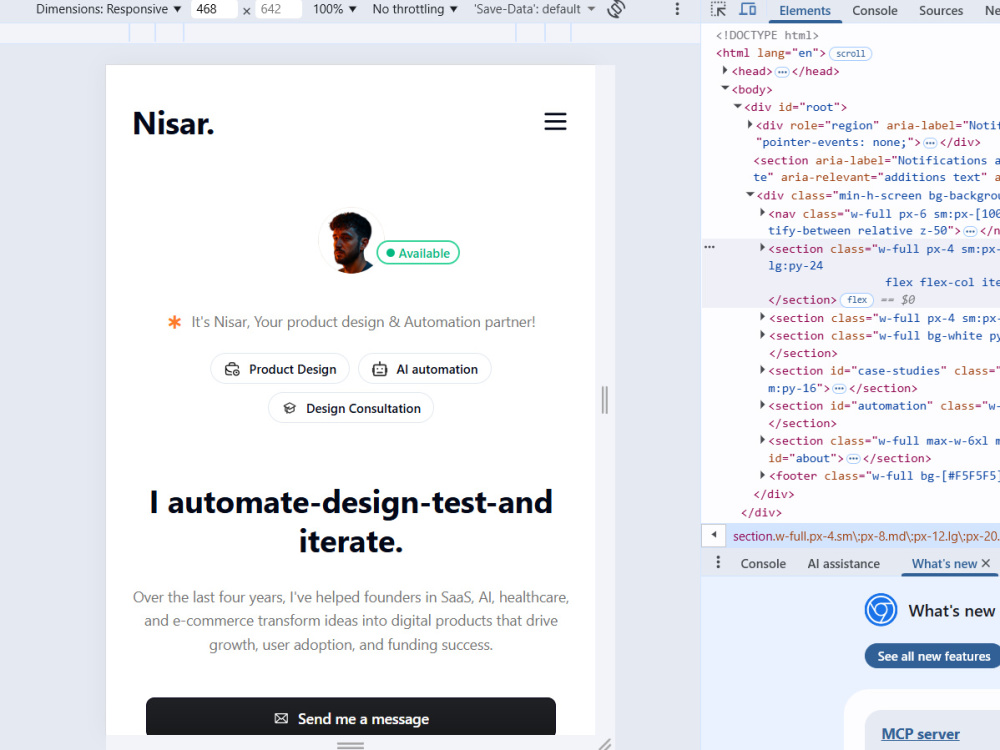
Task: Open the 100% zoom dropdown
Action: 334,9
